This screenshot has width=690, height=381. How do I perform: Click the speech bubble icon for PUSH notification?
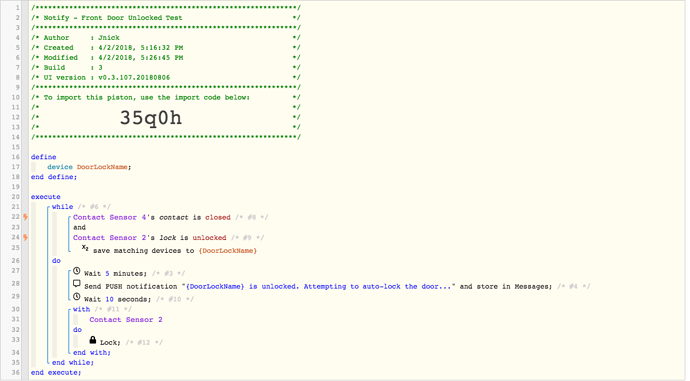click(x=77, y=284)
